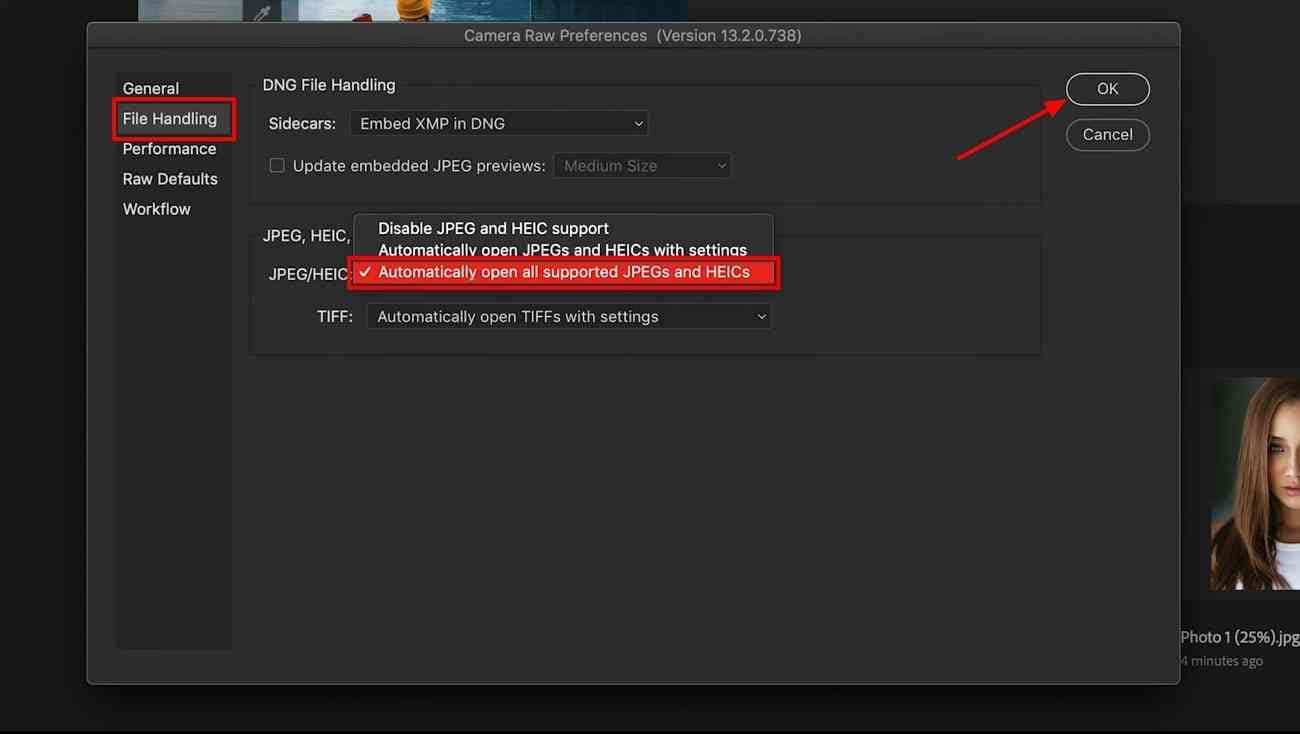This screenshot has width=1300, height=734.
Task: Choose Disable JPEG and HEIC support
Action: [493, 229]
